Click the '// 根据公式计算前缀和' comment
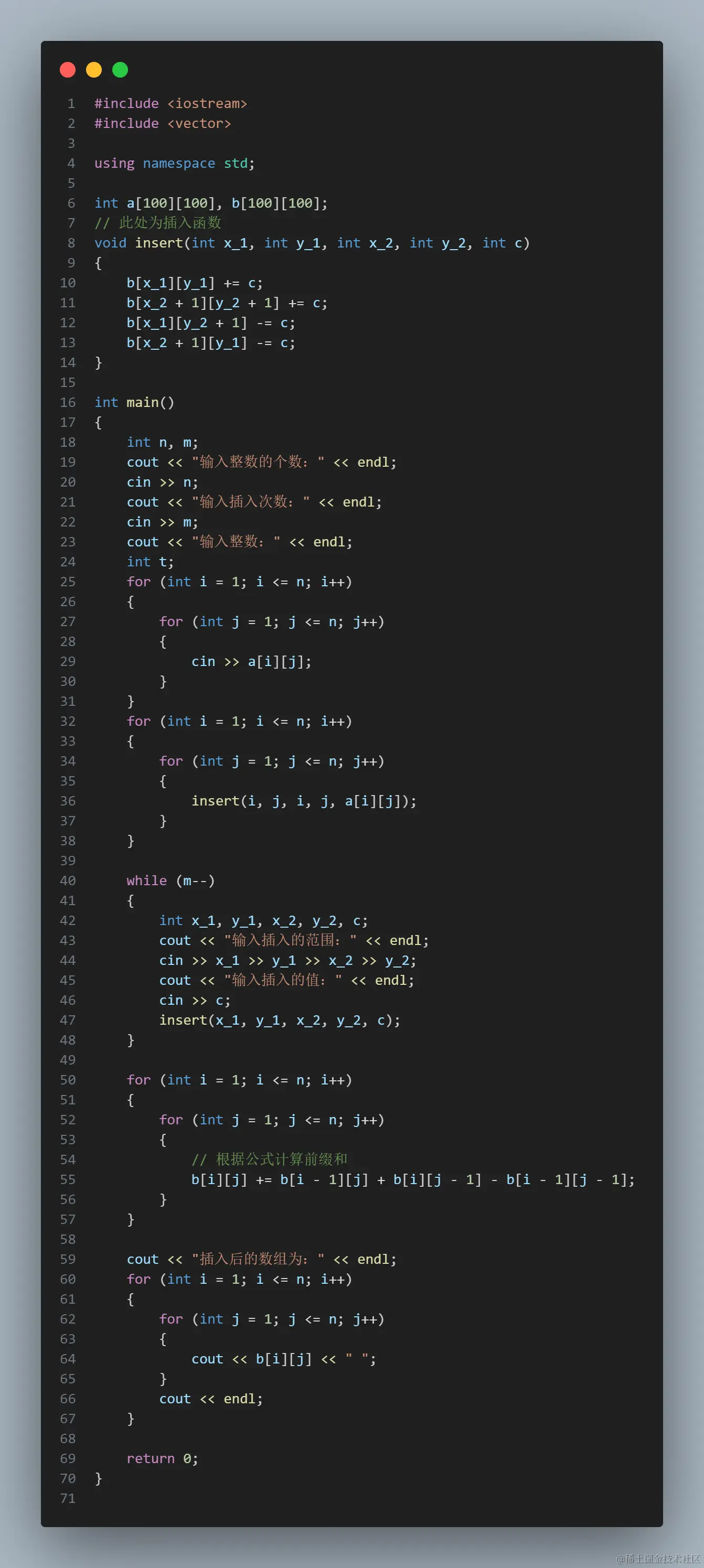This screenshot has width=704, height=1568. [x=269, y=1159]
